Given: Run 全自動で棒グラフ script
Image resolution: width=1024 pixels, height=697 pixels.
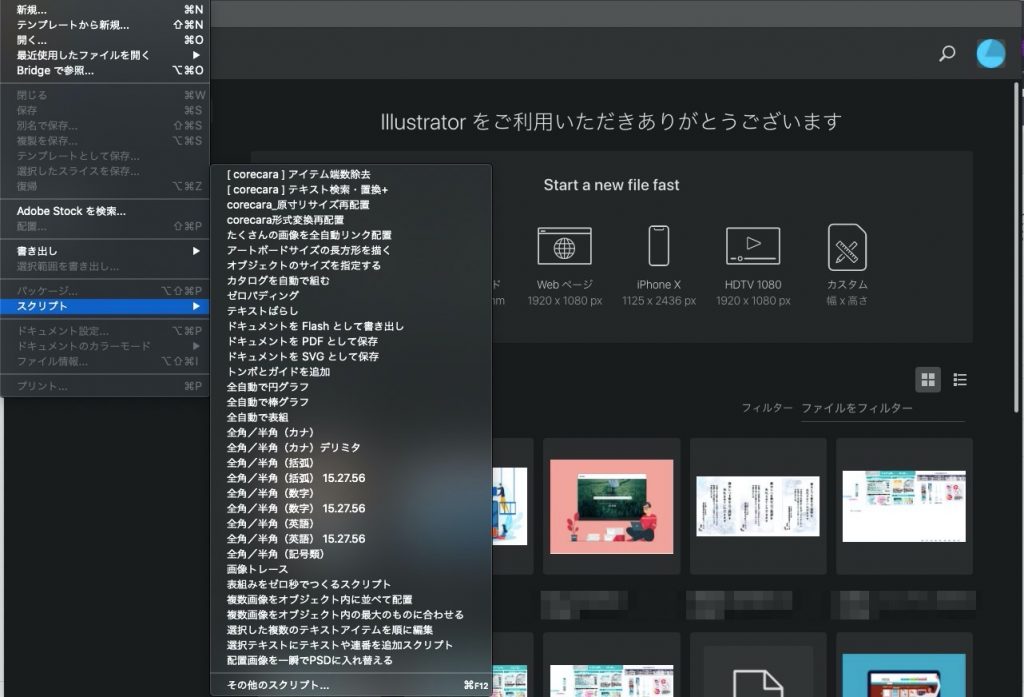Looking at the screenshot, I should 351,402.
